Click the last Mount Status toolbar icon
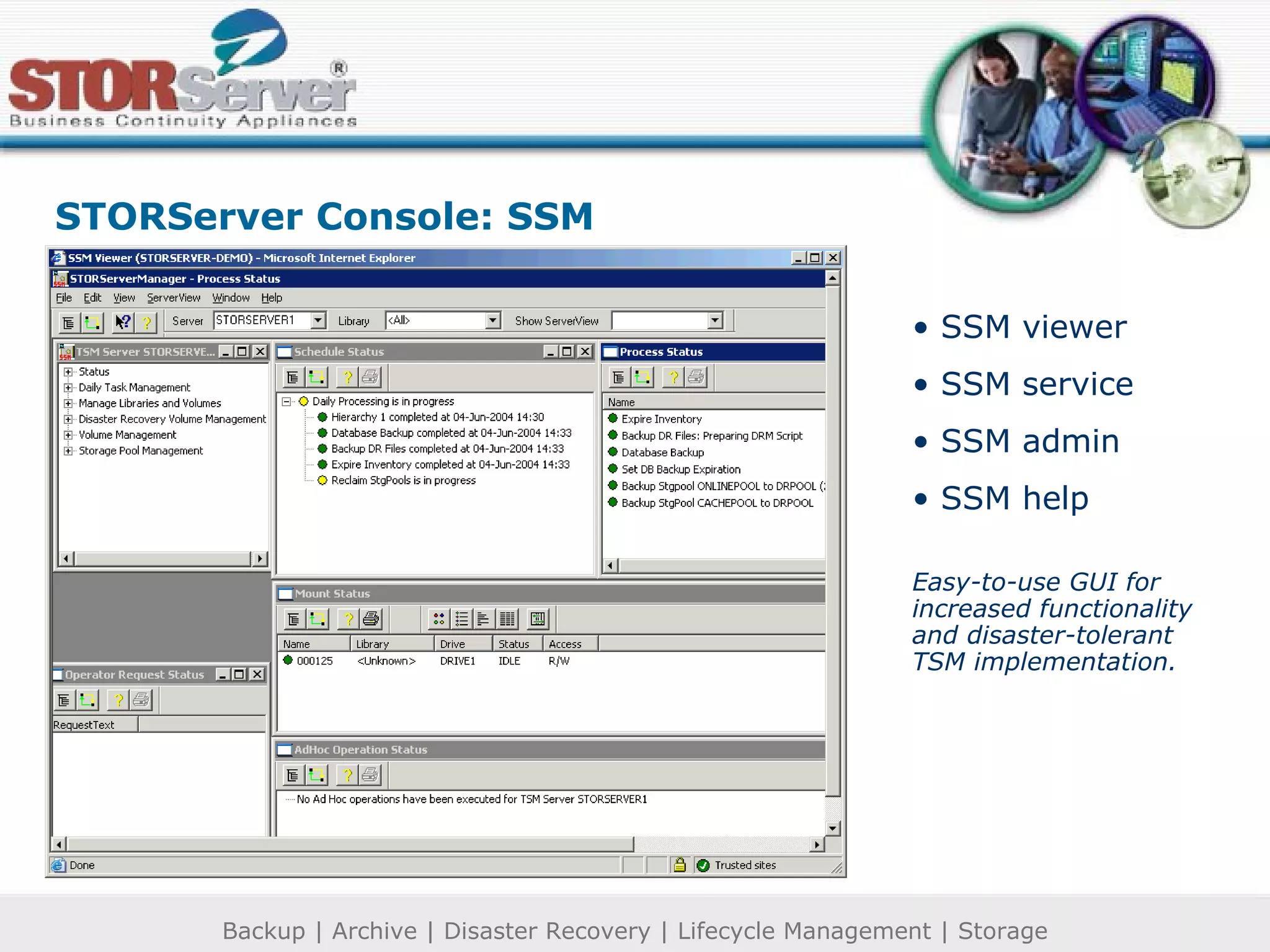1270x952 pixels. point(538,619)
